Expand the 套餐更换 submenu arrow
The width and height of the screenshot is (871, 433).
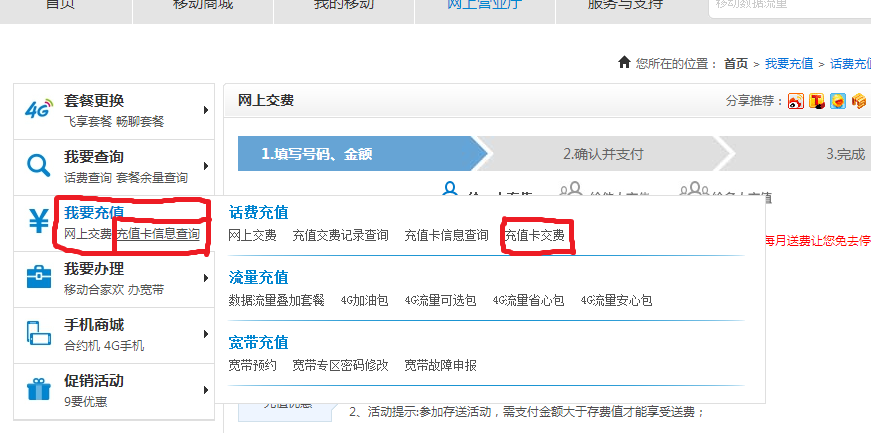coord(206,110)
